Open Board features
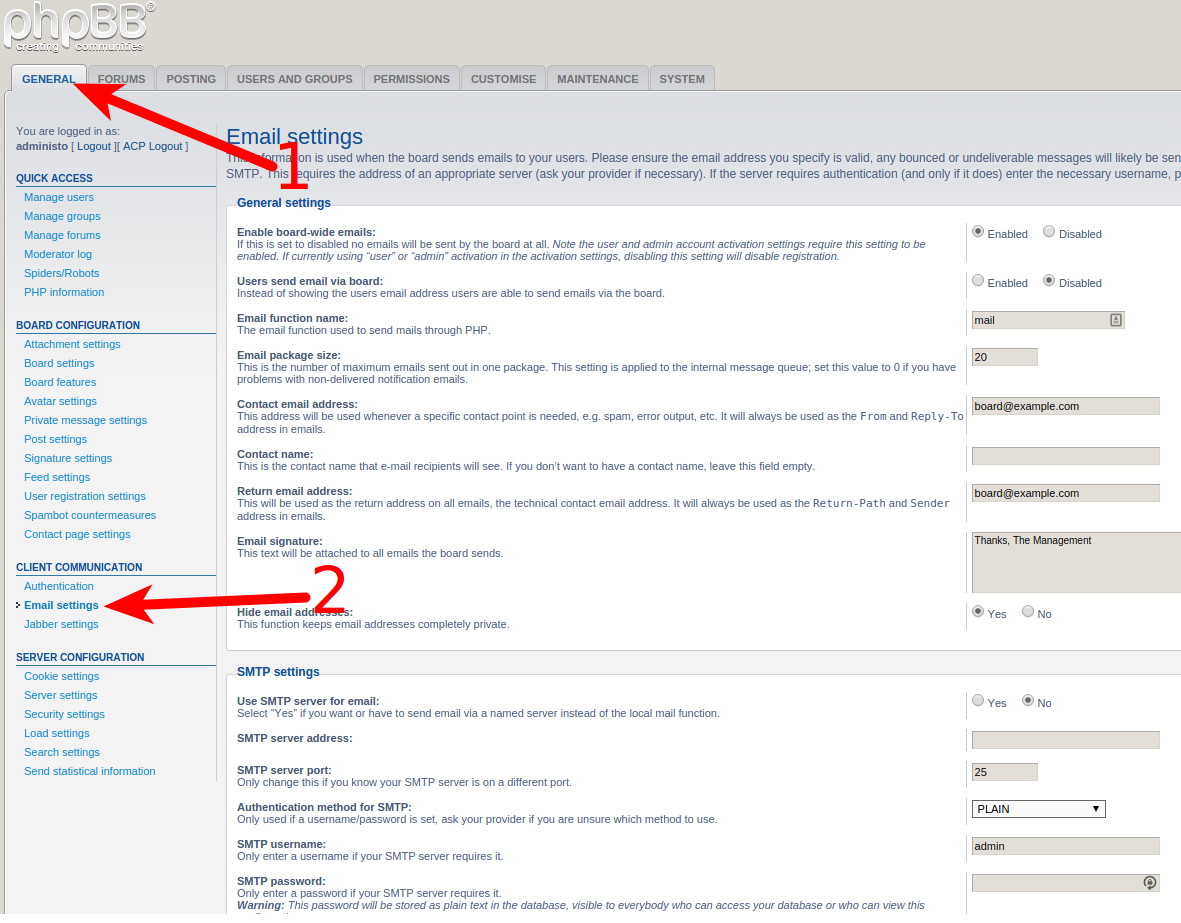Screen dimensions: 1181x923 pos(60,382)
